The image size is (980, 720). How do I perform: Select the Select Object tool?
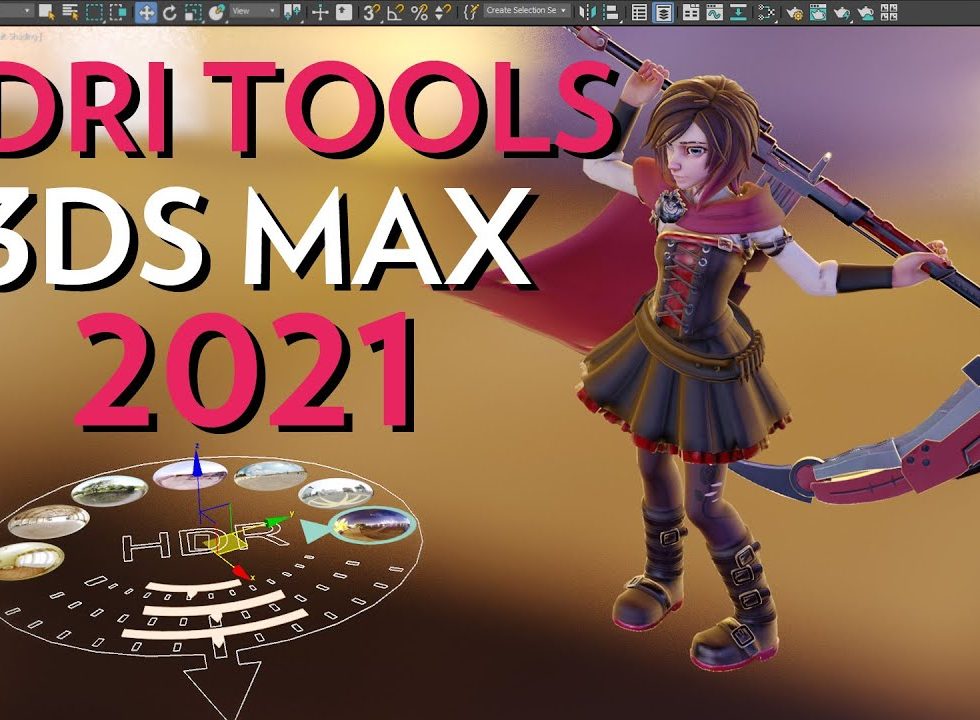click(x=46, y=11)
